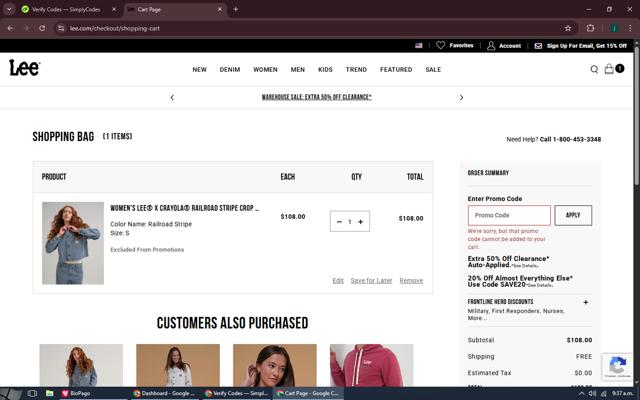Save the item for later
Screen dimensions: 640x400
coord(371,280)
